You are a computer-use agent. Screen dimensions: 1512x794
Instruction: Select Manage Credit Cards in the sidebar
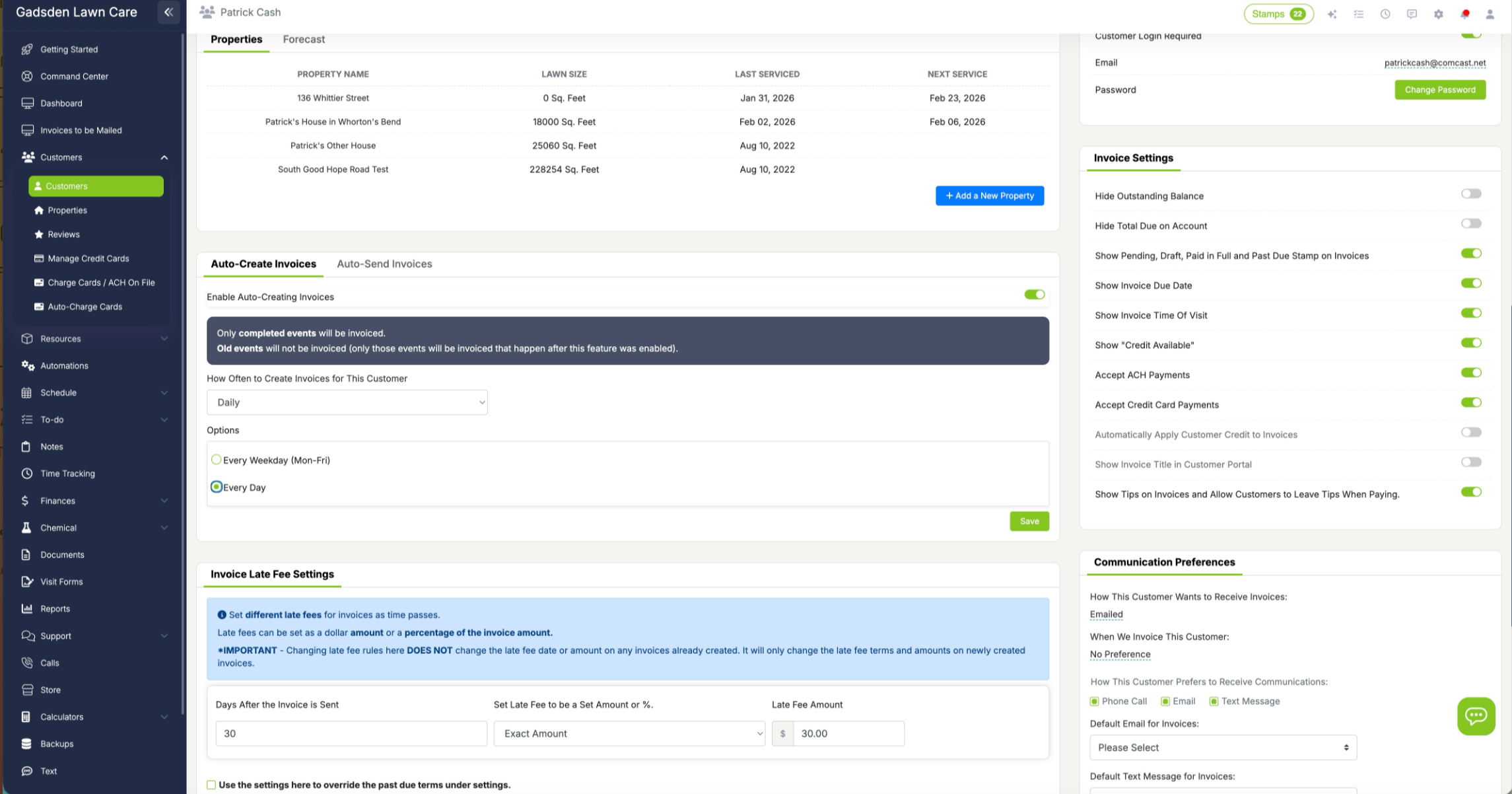(88, 258)
